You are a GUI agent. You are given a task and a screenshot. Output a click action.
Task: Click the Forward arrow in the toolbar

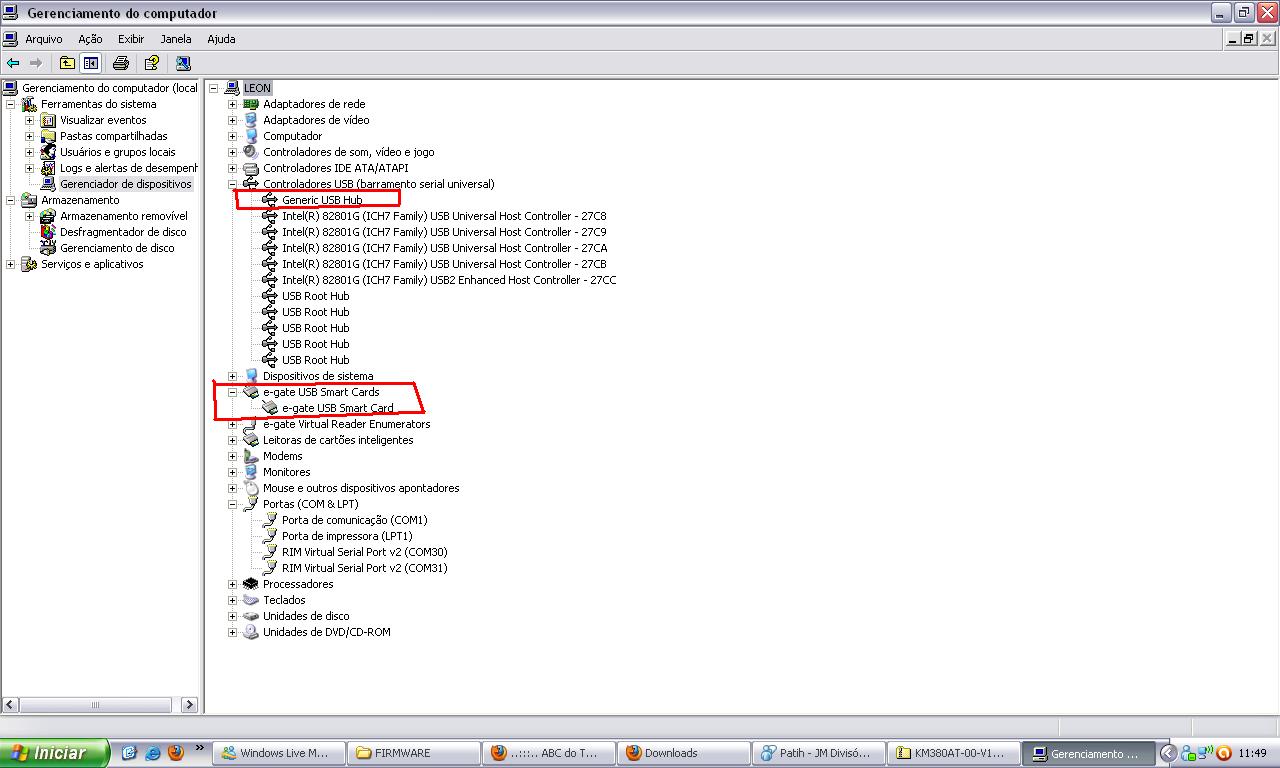pos(36,63)
